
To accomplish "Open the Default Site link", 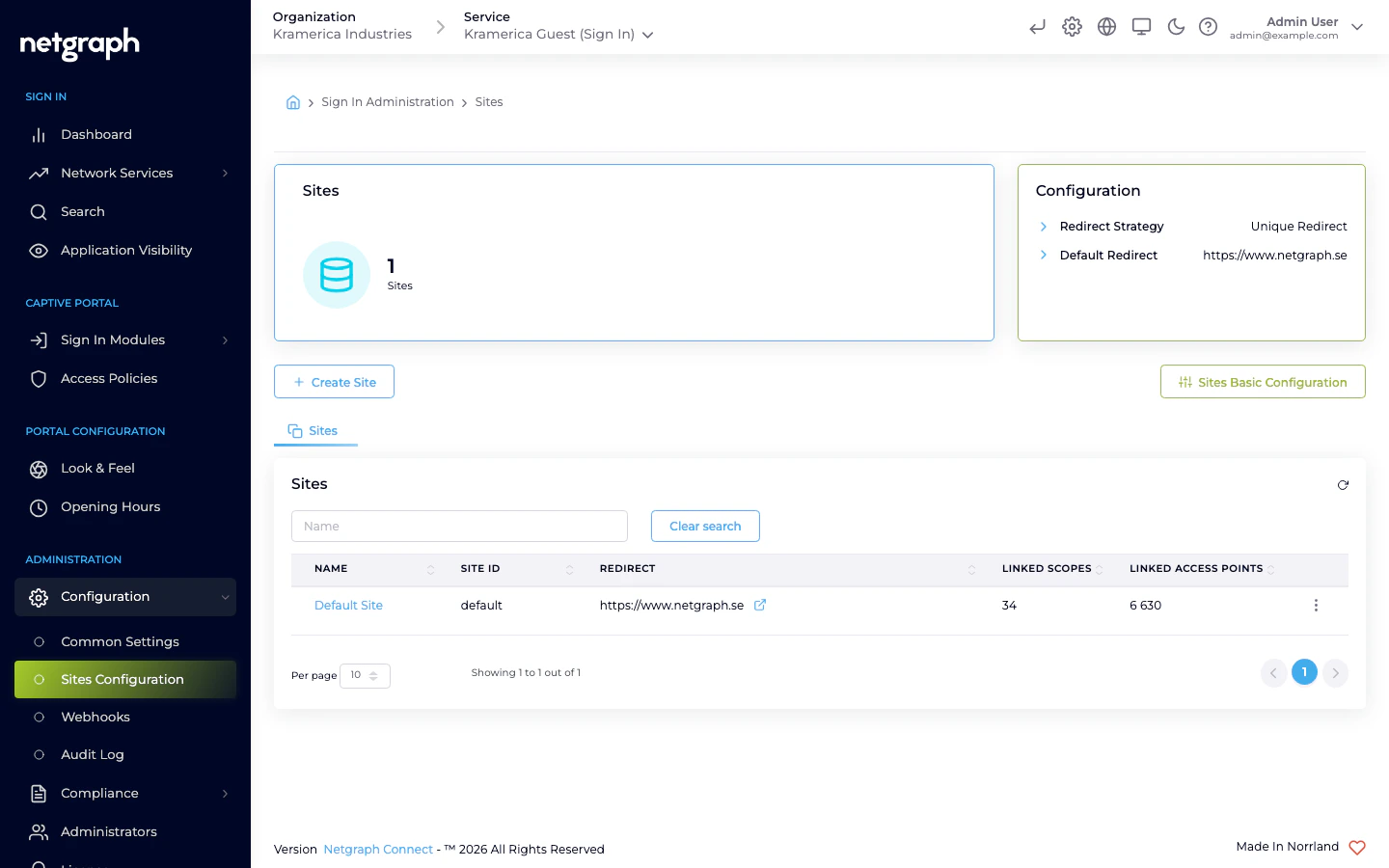I will 348,605.
